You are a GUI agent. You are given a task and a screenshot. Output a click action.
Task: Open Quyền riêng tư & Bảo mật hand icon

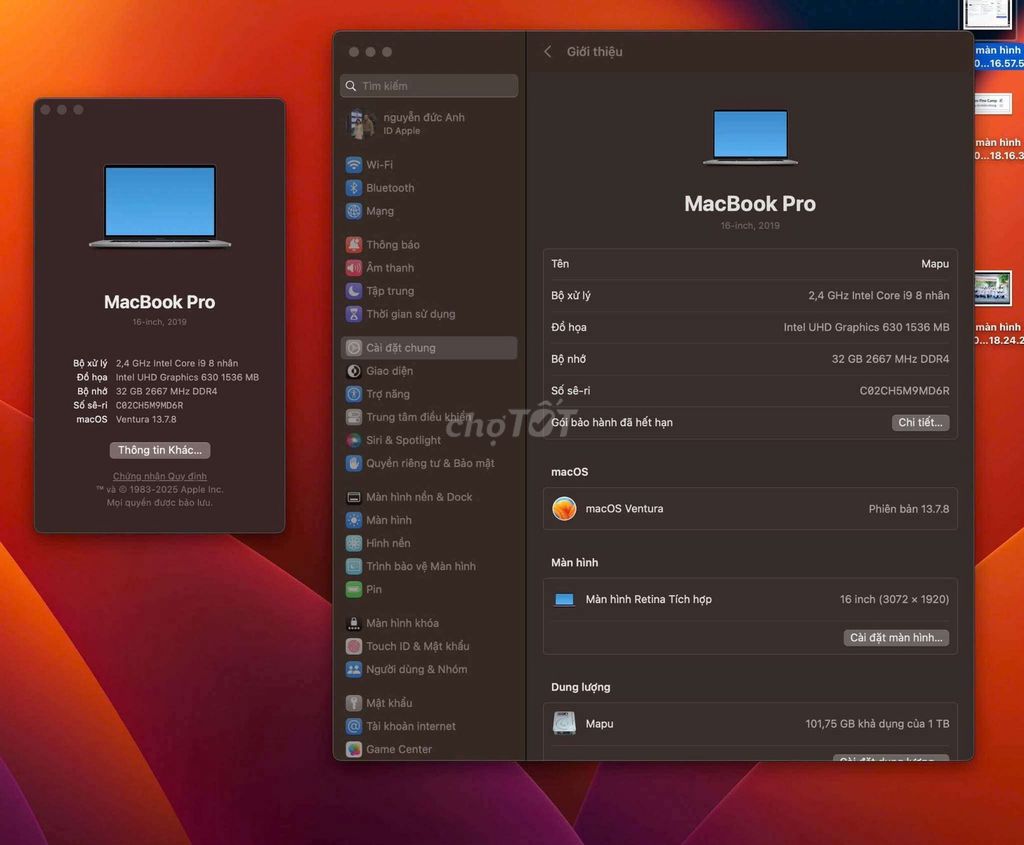click(x=353, y=464)
